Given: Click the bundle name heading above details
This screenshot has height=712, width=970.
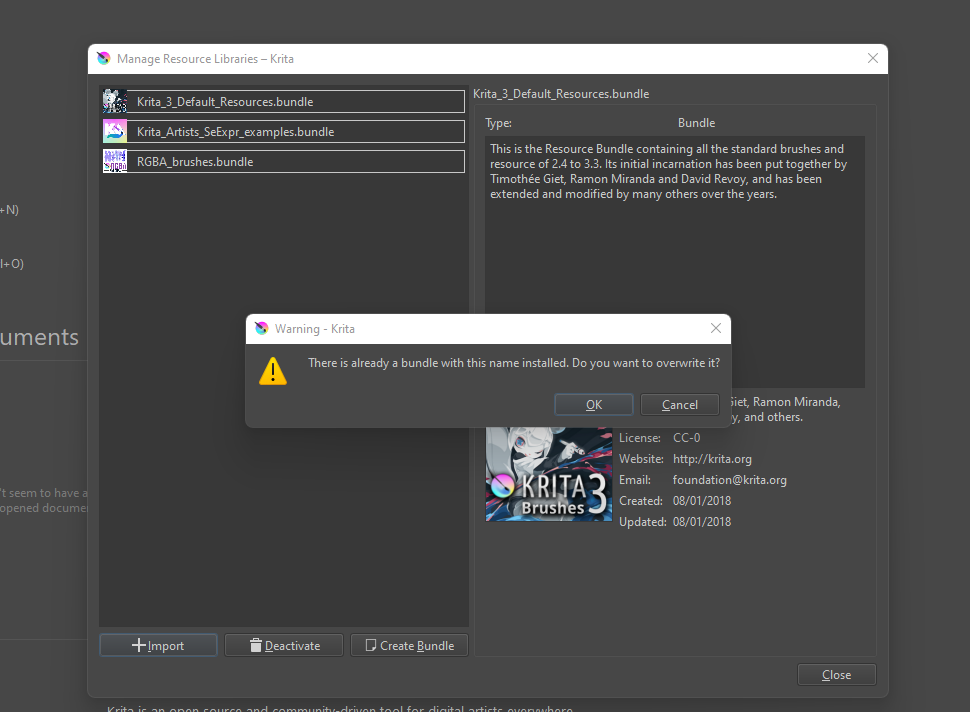Looking at the screenshot, I should [560, 94].
